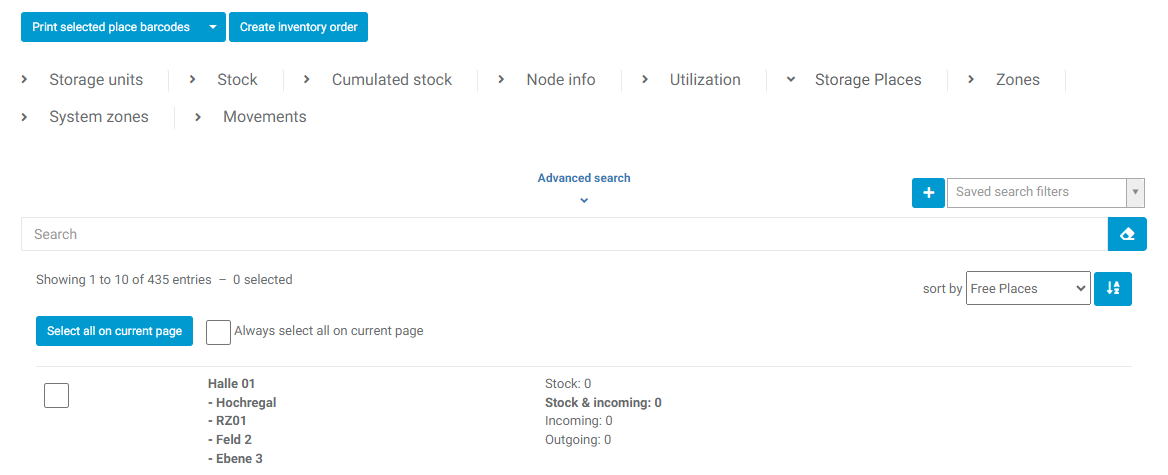Open the sort by Free Places dropdown
This screenshot has height=475, width=1168.
click(1028, 288)
